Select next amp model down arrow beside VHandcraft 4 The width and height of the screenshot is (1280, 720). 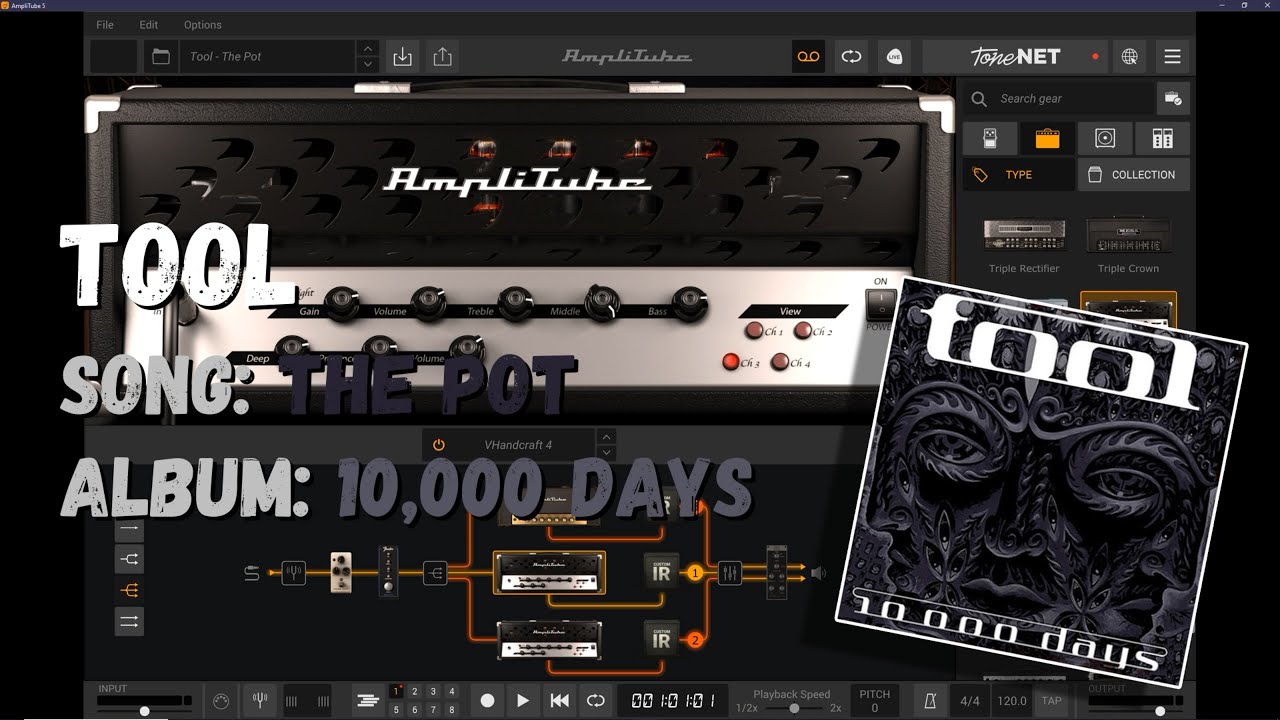607,453
